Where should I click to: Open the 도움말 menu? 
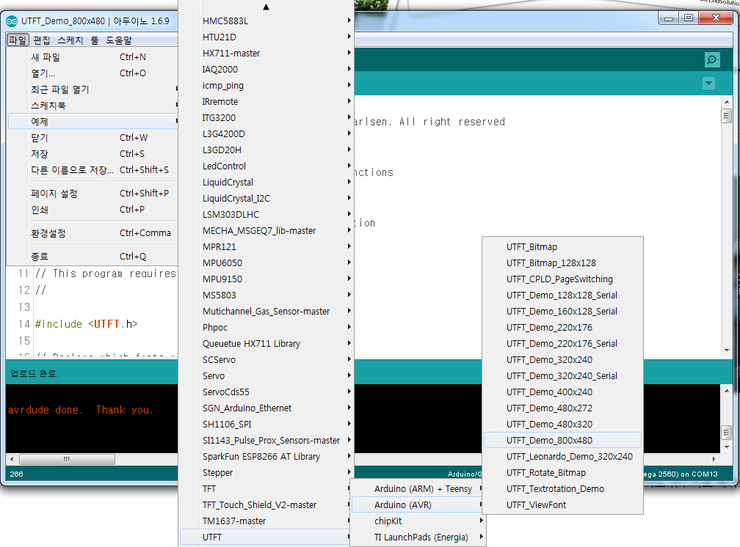coord(118,40)
